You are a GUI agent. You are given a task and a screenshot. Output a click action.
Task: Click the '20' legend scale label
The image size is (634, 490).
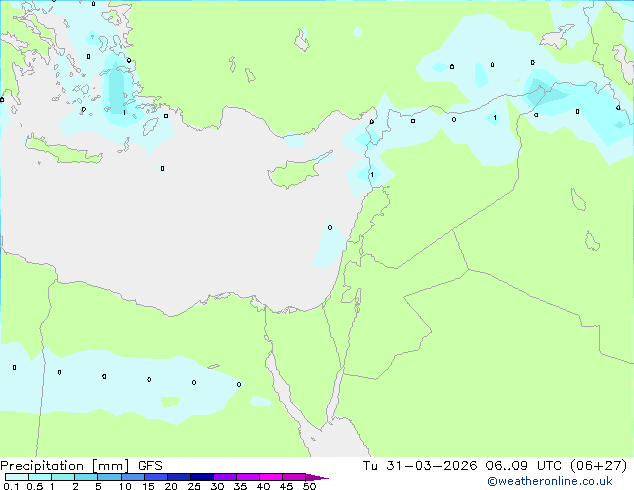[171, 486]
